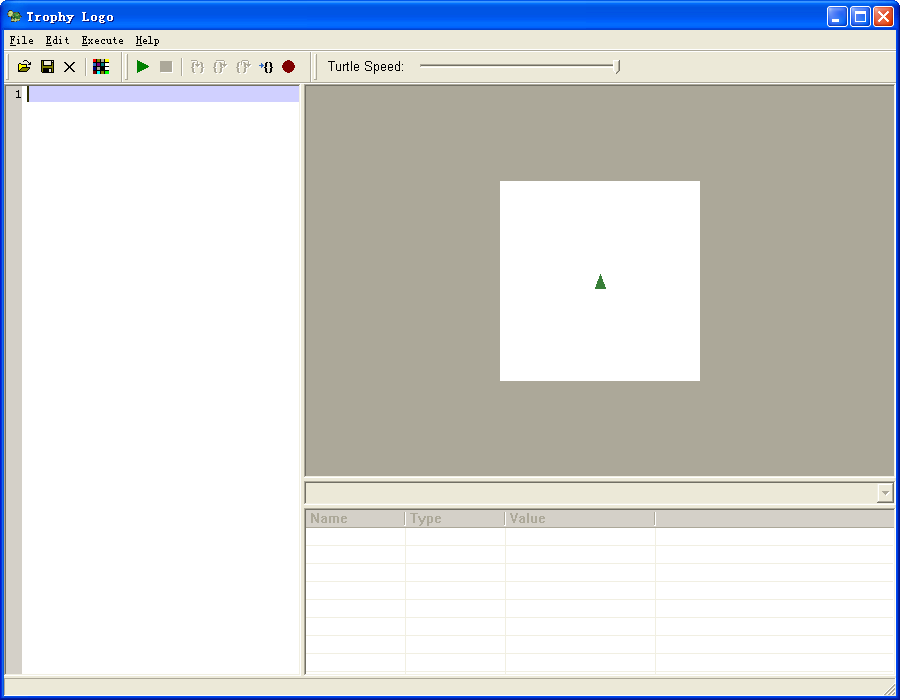The height and width of the screenshot is (700, 900).
Task: Click the Save floppy disk icon
Action: (x=47, y=67)
